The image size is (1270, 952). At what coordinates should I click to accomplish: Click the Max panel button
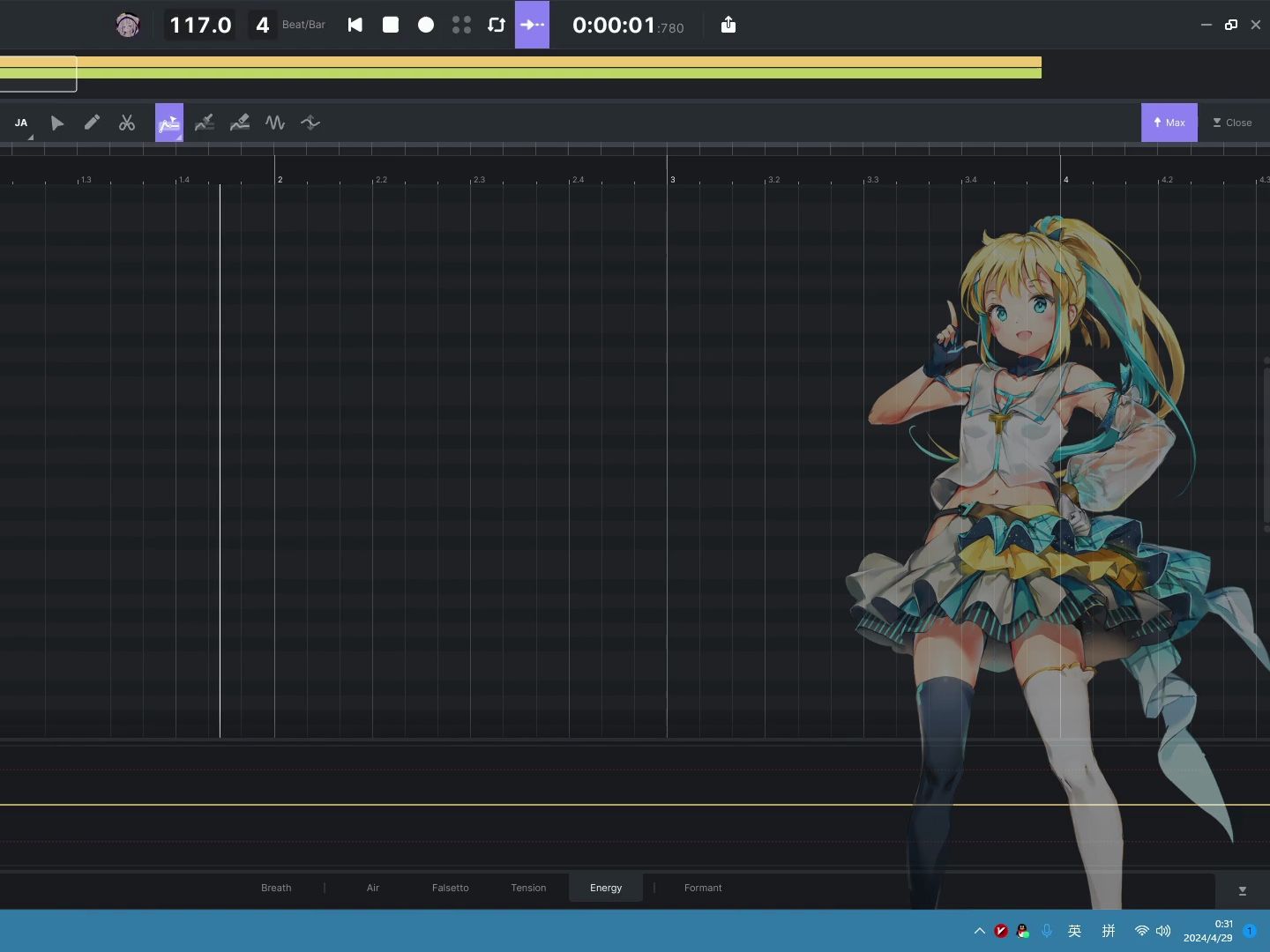tap(1169, 123)
